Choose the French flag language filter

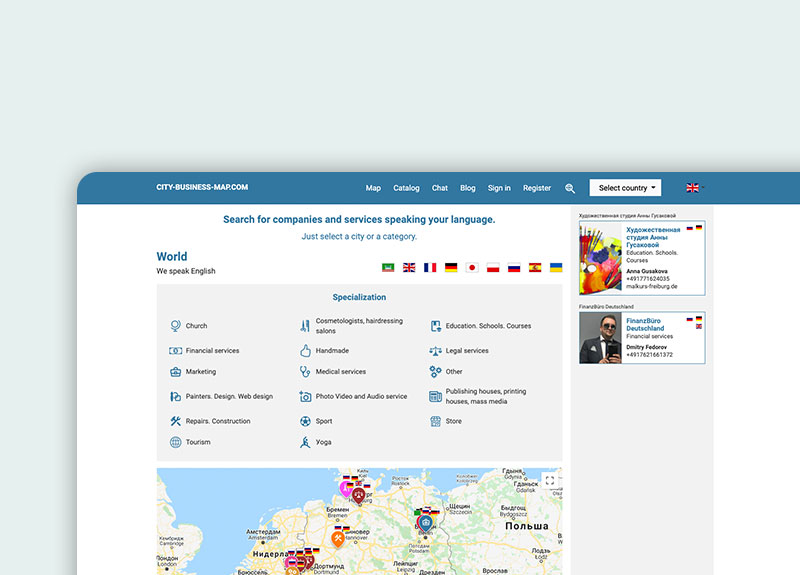coord(430,267)
